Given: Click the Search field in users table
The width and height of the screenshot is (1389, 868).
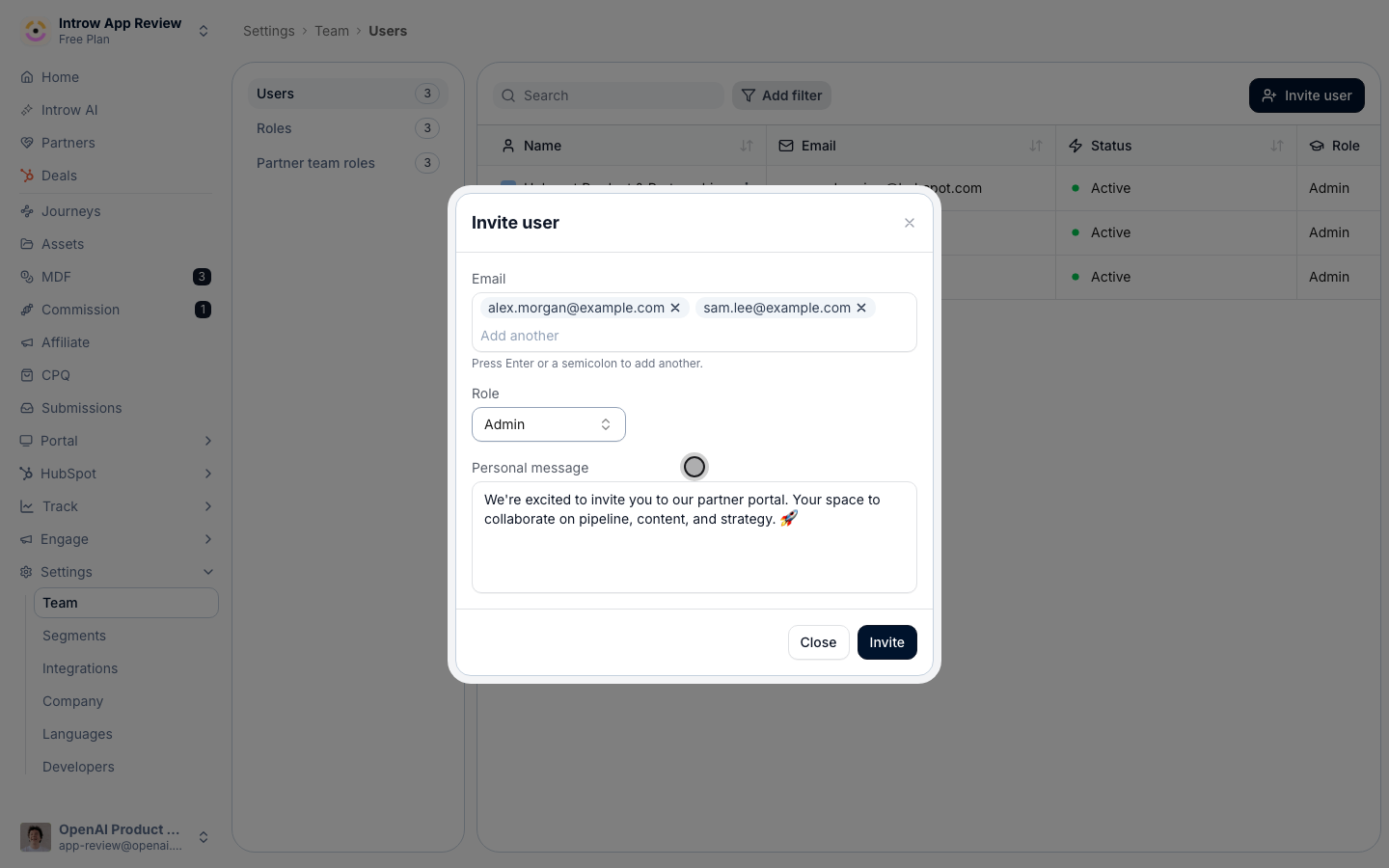Looking at the screenshot, I should point(609,95).
